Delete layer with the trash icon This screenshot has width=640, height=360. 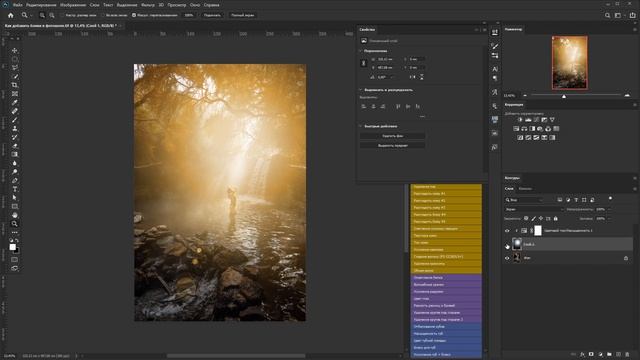(627, 354)
